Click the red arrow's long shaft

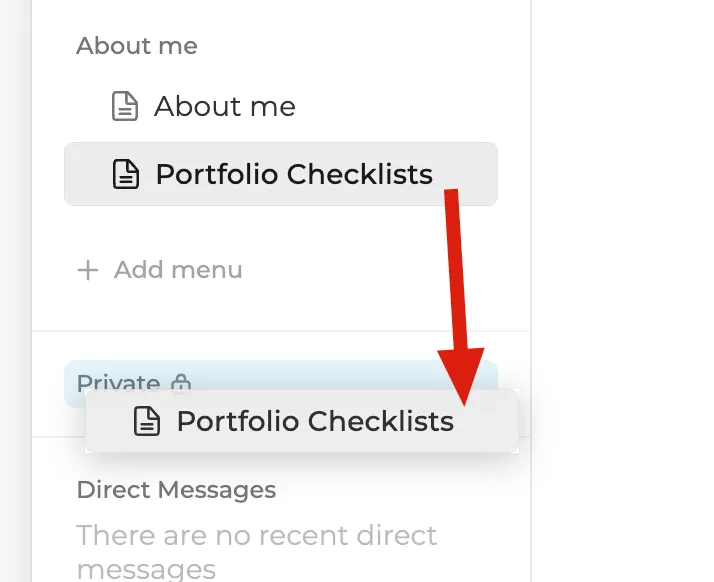pyautogui.click(x=456, y=270)
